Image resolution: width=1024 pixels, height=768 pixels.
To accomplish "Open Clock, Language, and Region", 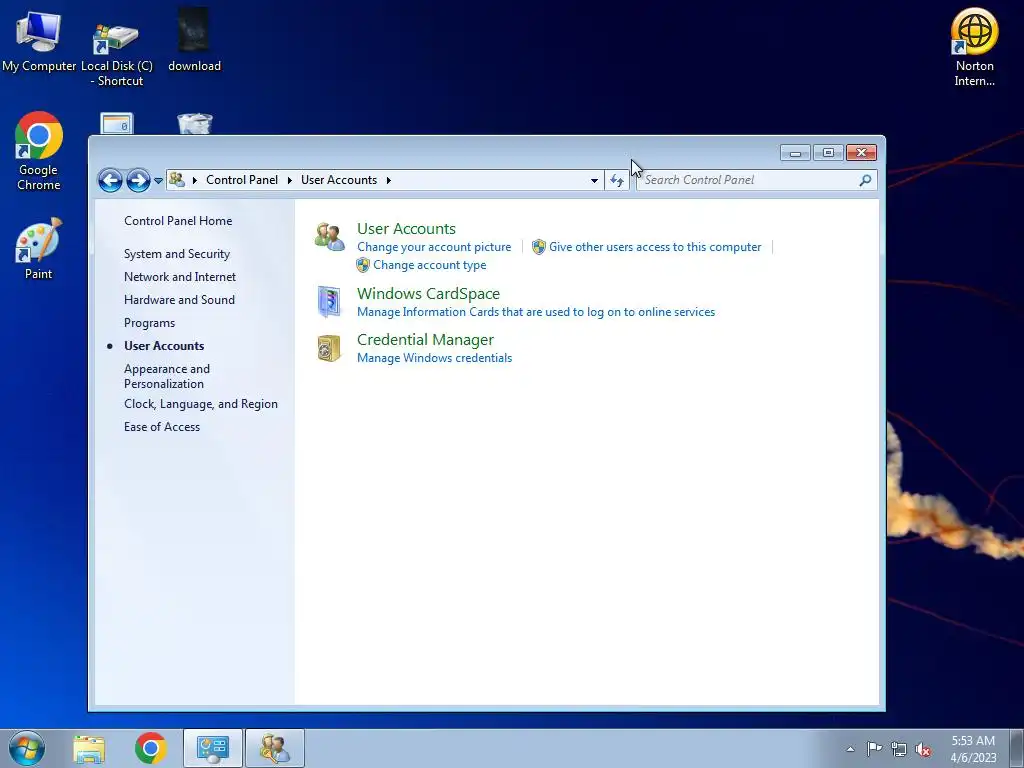I will click(200, 404).
